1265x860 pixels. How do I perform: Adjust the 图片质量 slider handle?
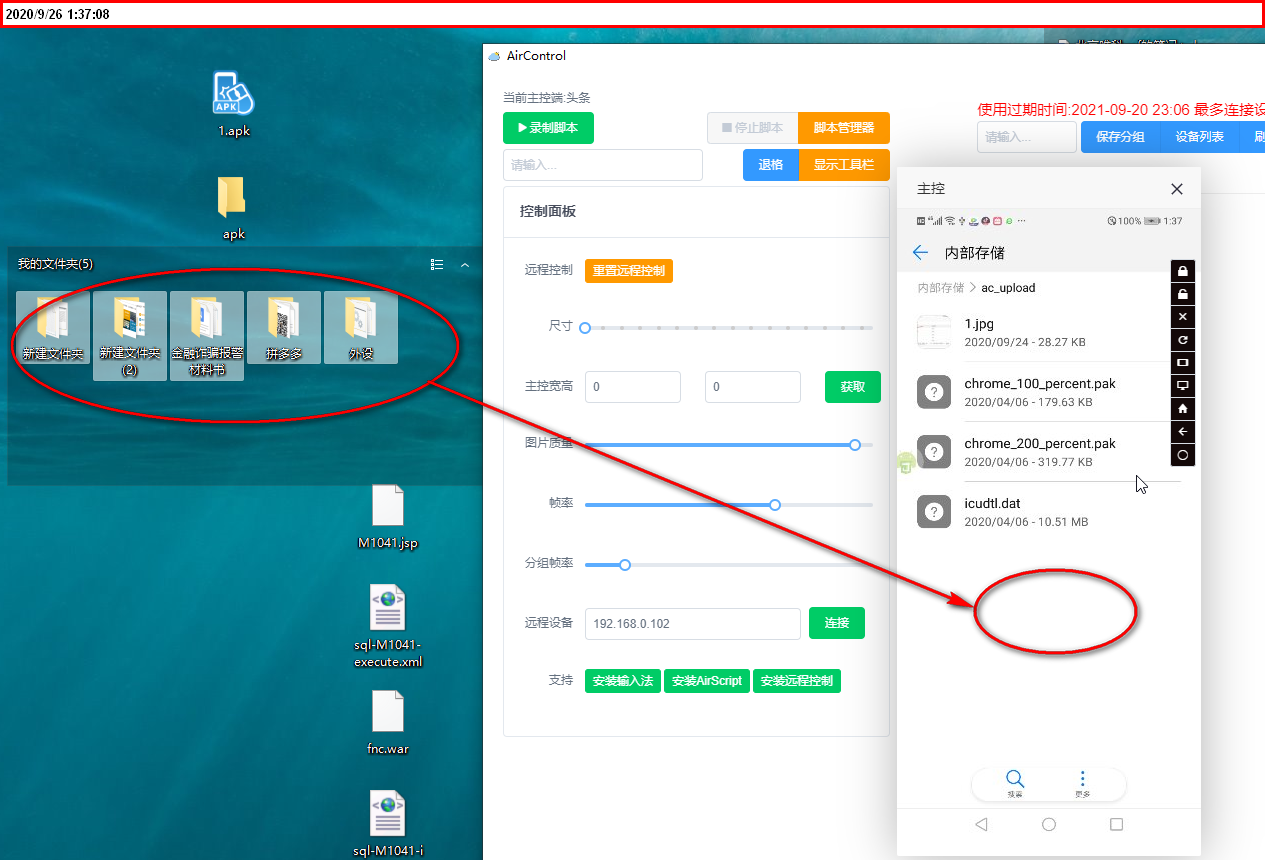click(855, 445)
